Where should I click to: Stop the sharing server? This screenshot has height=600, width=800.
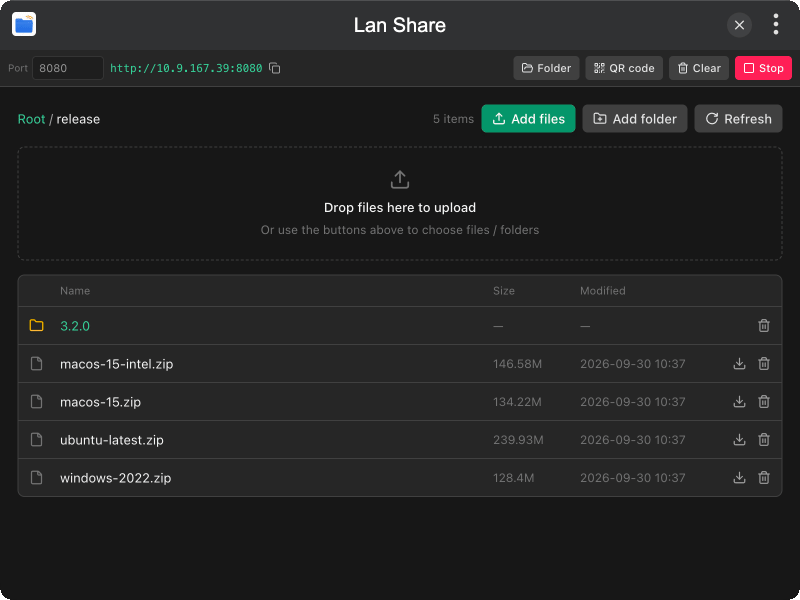pyautogui.click(x=763, y=68)
